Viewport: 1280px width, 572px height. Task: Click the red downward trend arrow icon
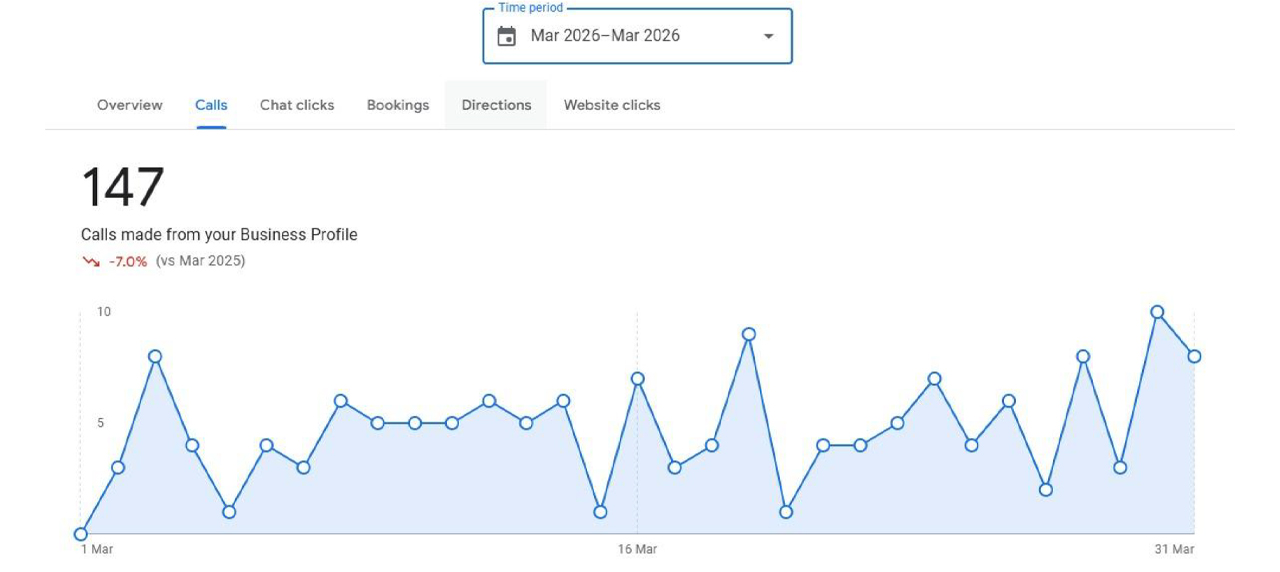point(91,261)
